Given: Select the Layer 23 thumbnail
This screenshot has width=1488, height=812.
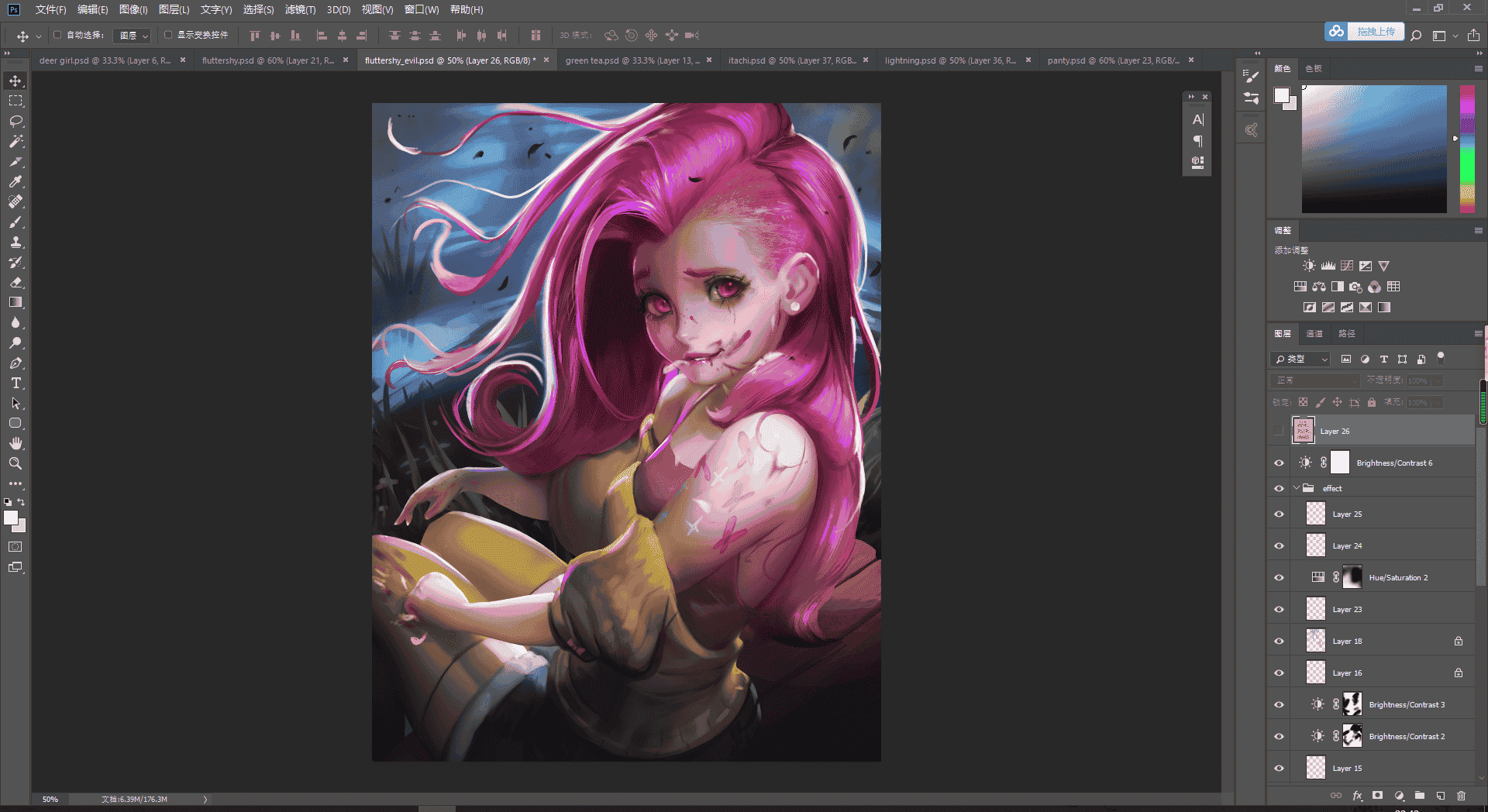Looking at the screenshot, I should [x=1316, y=609].
